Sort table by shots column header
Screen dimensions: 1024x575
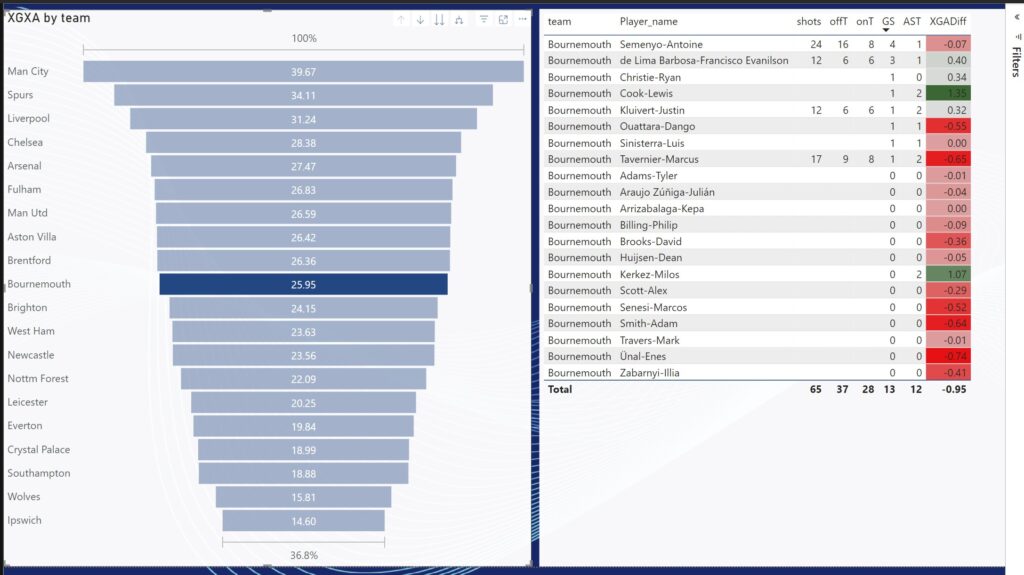tap(808, 22)
